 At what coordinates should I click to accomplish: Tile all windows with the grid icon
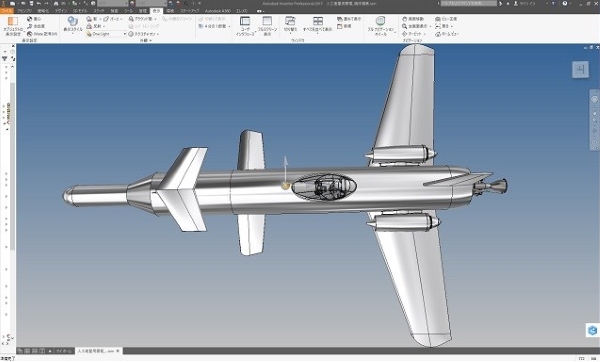pos(318,21)
